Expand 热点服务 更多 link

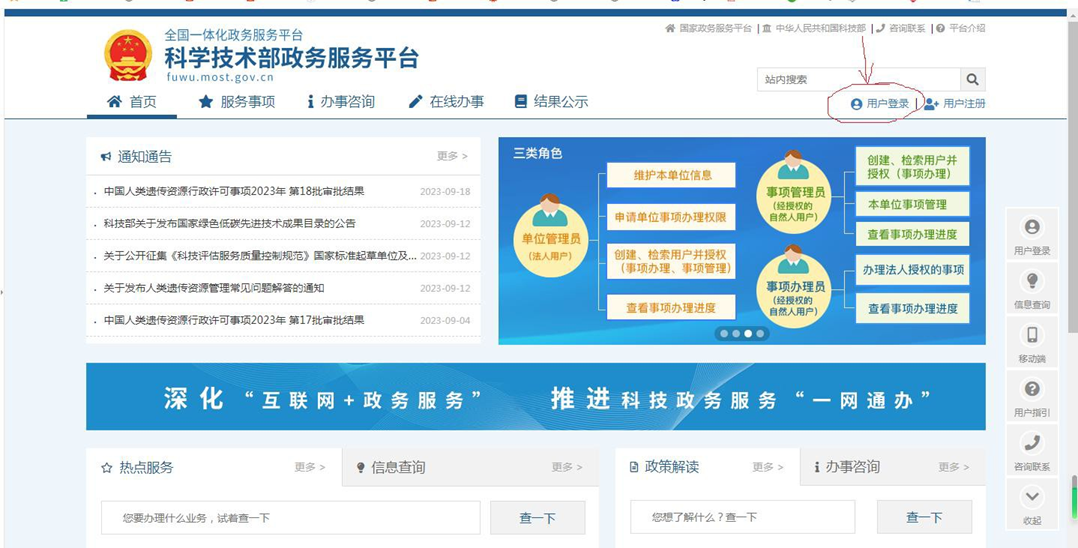[x=310, y=467]
